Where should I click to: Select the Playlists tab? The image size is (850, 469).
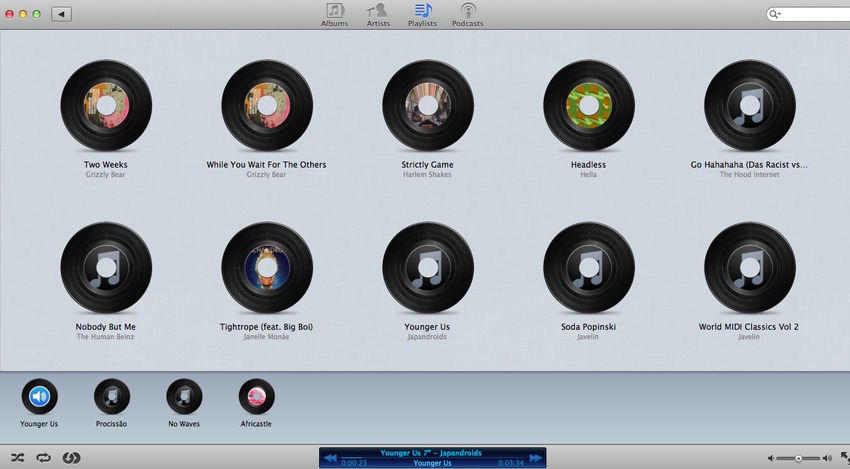(422, 14)
